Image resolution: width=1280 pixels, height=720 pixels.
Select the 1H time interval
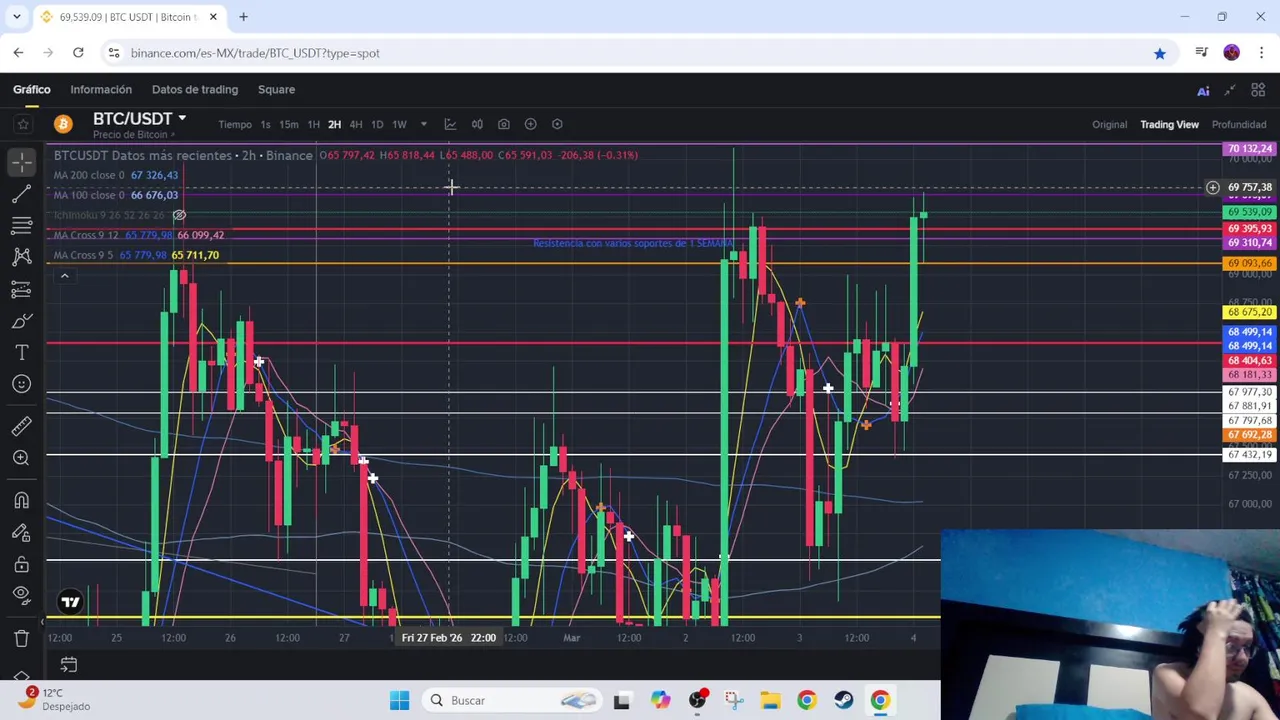click(313, 125)
